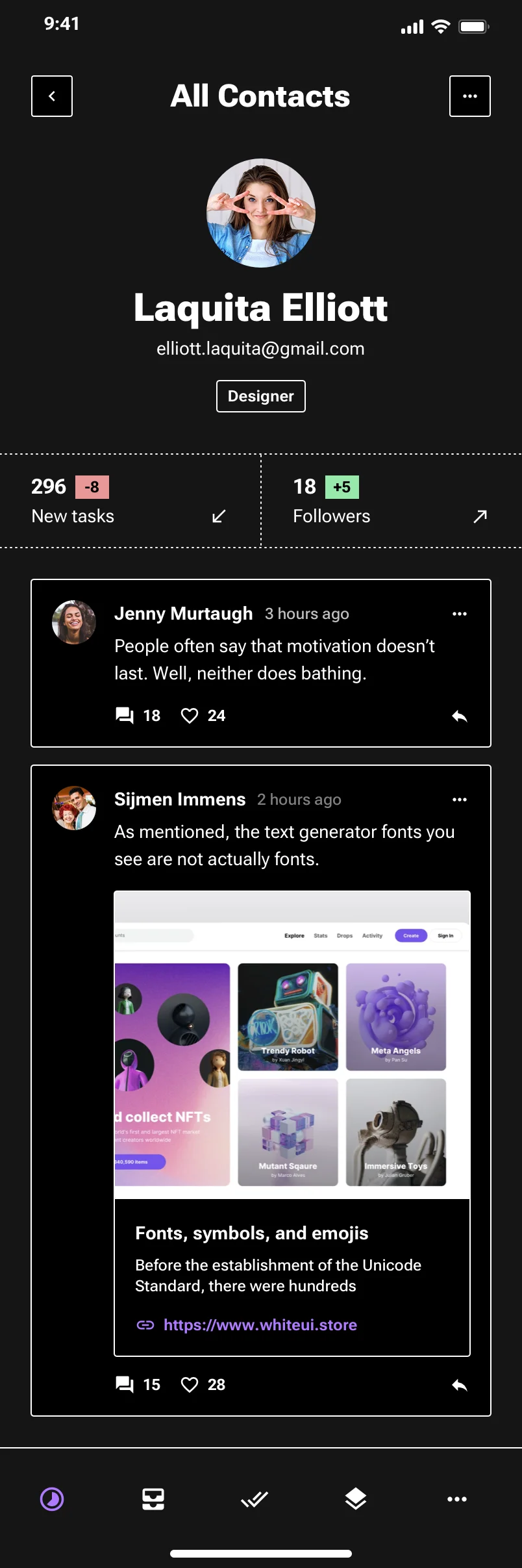
Task: Click the 'New tasks' label
Action: tap(73, 516)
